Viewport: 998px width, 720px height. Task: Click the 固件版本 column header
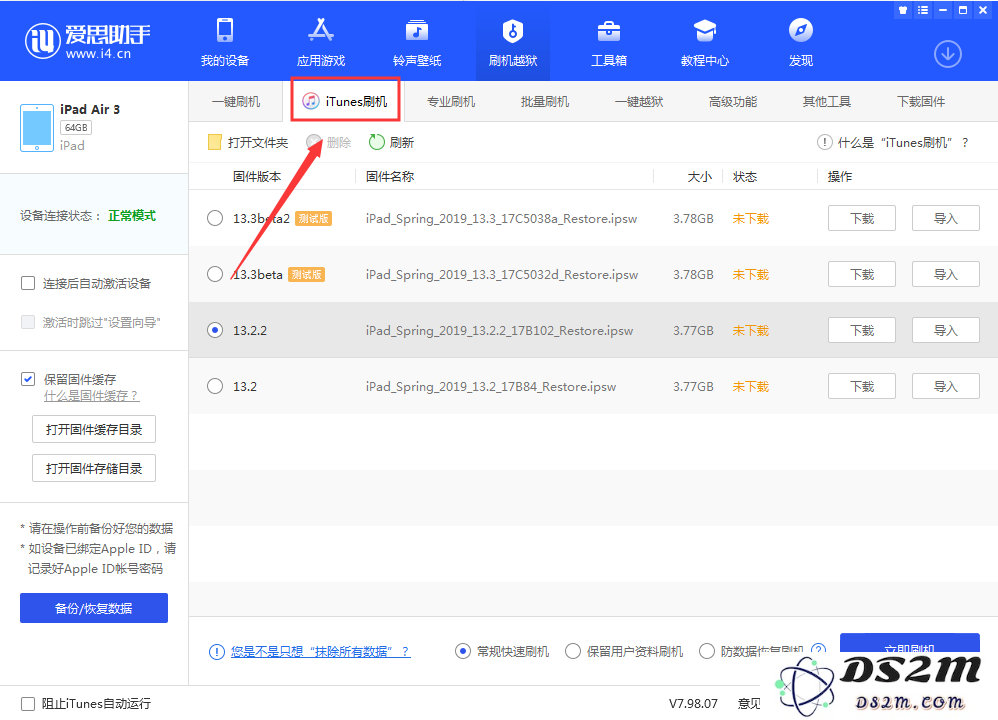pos(257,176)
